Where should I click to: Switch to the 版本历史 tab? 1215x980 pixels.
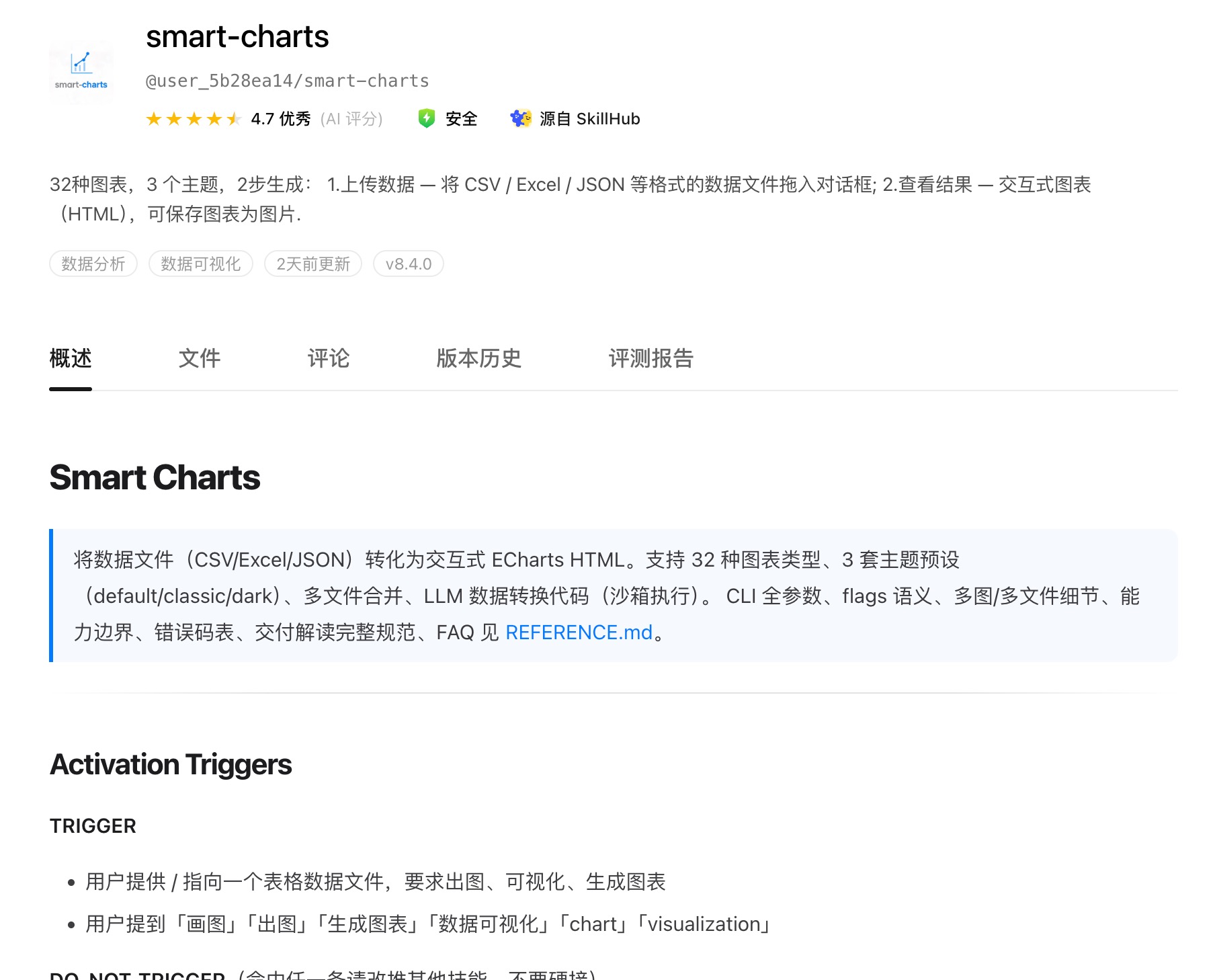[479, 358]
